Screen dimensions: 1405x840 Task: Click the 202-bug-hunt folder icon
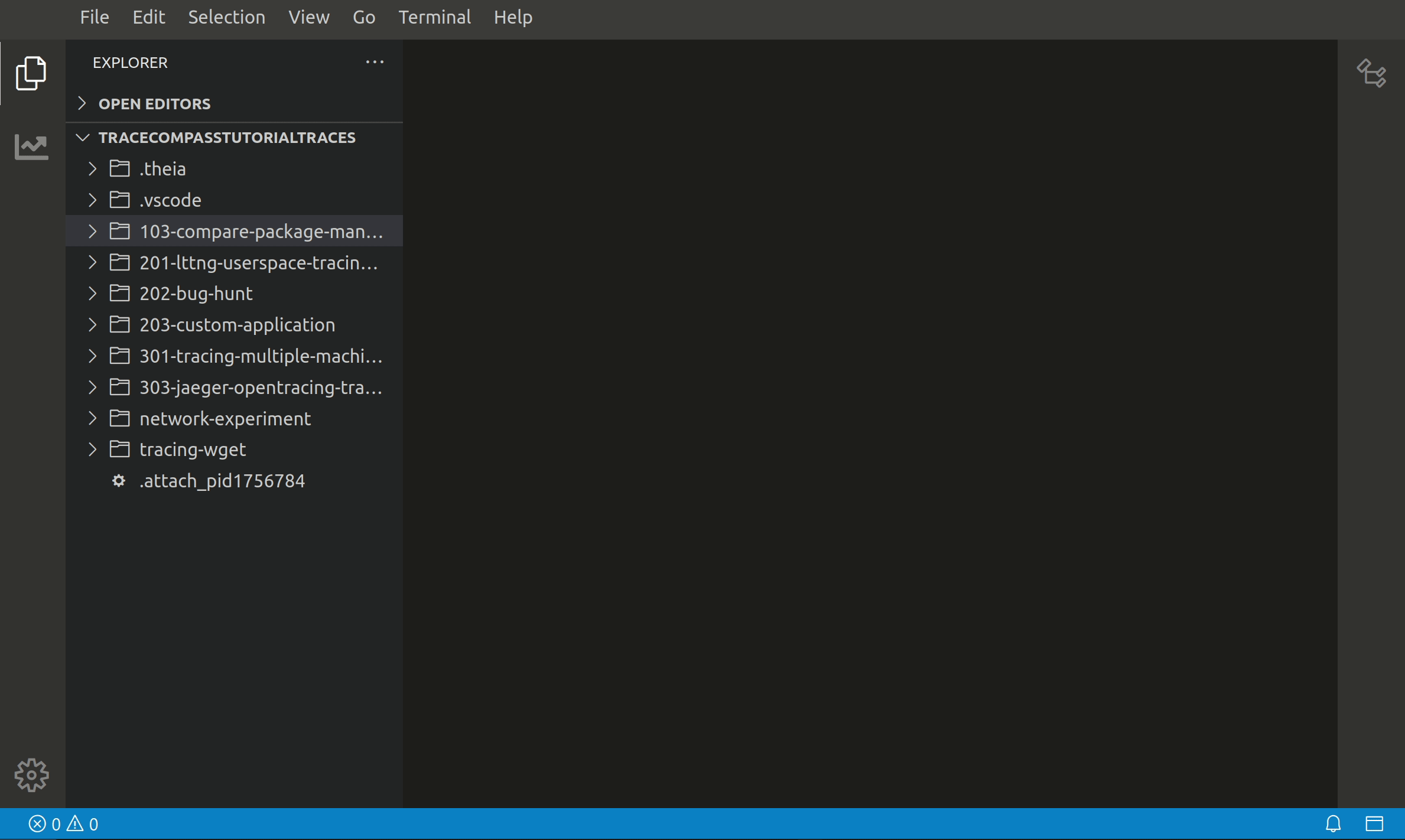click(119, 293)
